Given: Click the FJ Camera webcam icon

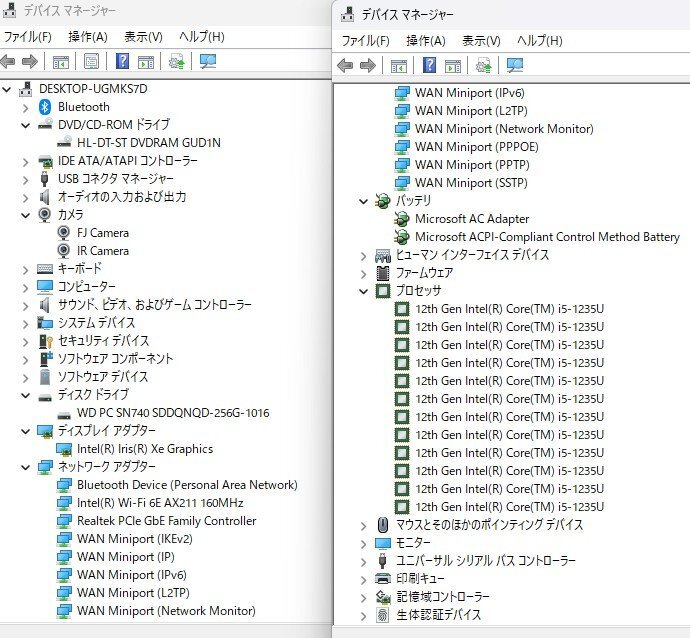Looking at the screenshot, I should click(x=64, y=233).
